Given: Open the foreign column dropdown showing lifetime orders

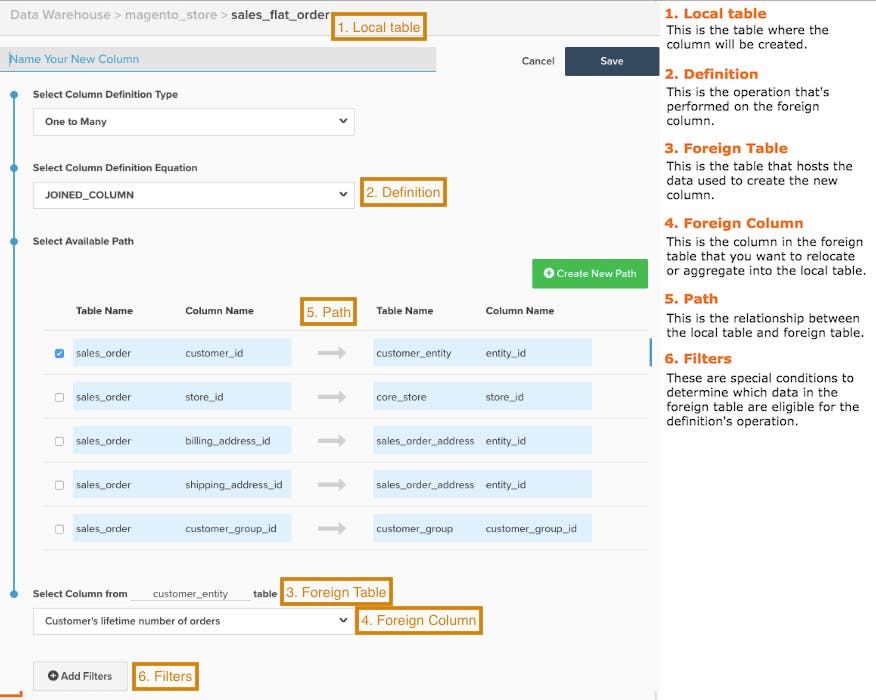Looking at the screenshot, I should point(193,621).
